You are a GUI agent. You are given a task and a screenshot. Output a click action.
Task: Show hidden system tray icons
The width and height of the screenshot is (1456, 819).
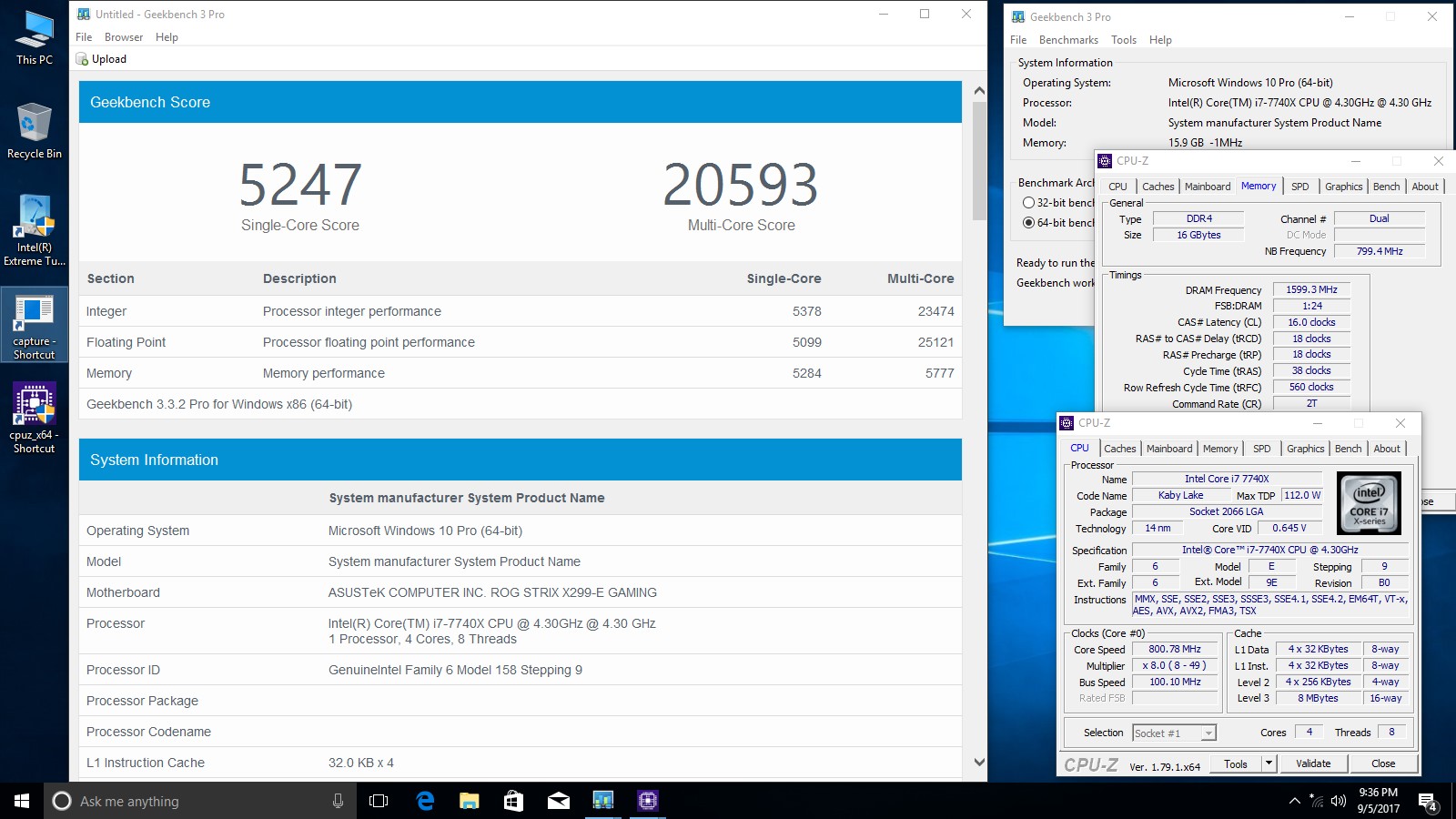[x=1294, y=801]
